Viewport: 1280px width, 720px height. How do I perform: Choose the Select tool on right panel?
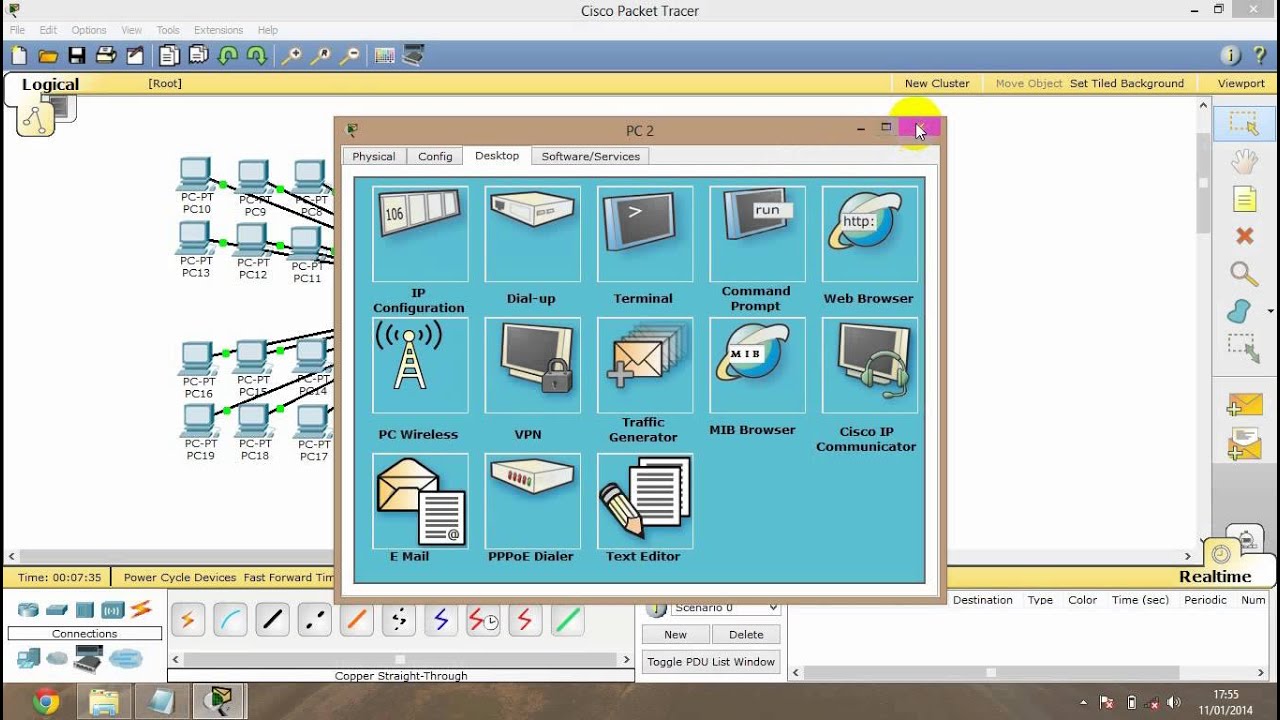1243,124
